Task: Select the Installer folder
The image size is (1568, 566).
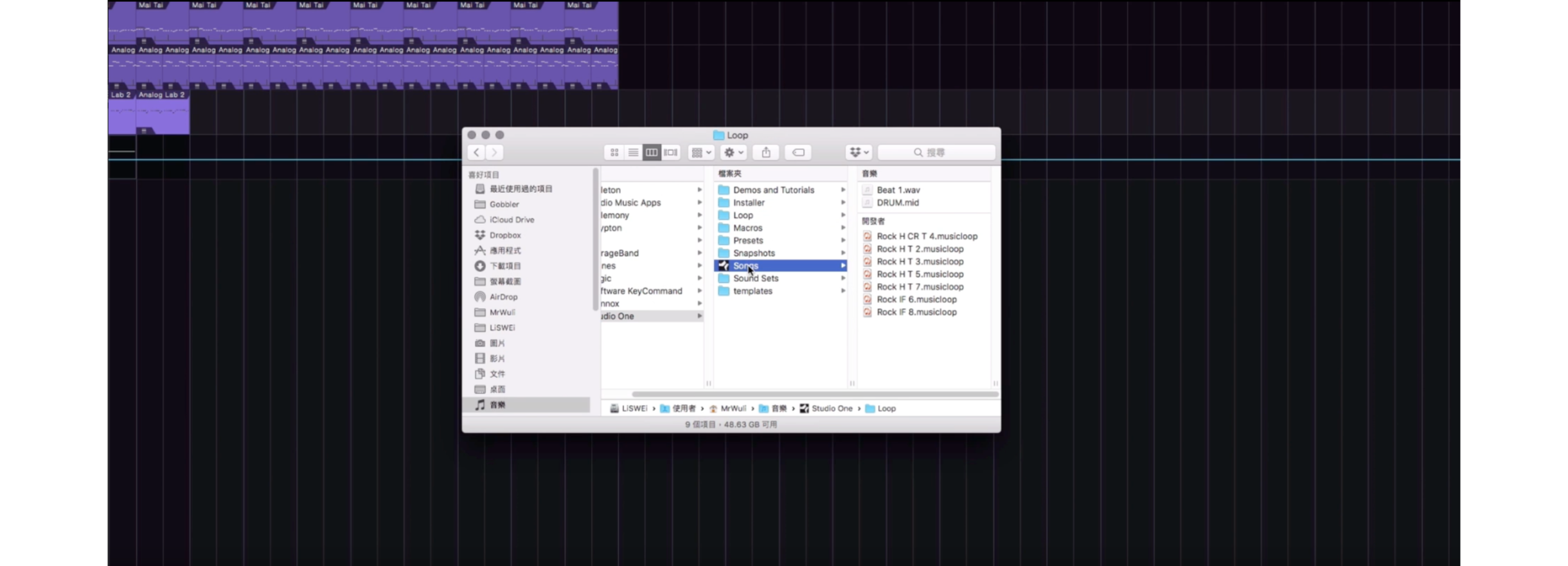Action: [x=780, y=203]
